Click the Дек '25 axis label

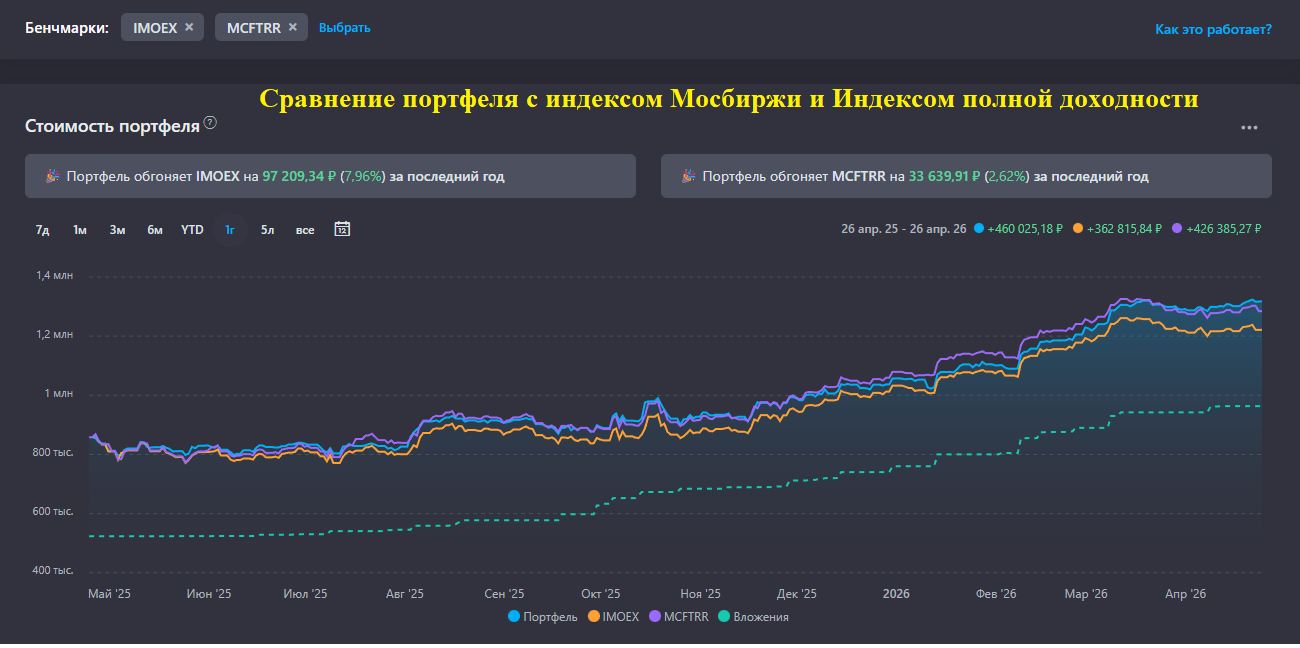click(x=797, y=594)
